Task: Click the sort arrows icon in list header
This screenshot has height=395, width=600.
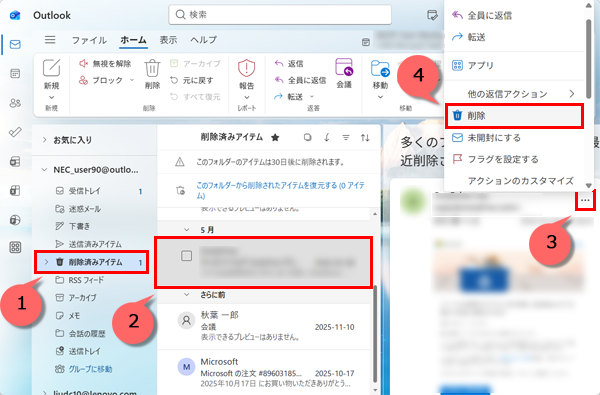Action: click(365, 137)
